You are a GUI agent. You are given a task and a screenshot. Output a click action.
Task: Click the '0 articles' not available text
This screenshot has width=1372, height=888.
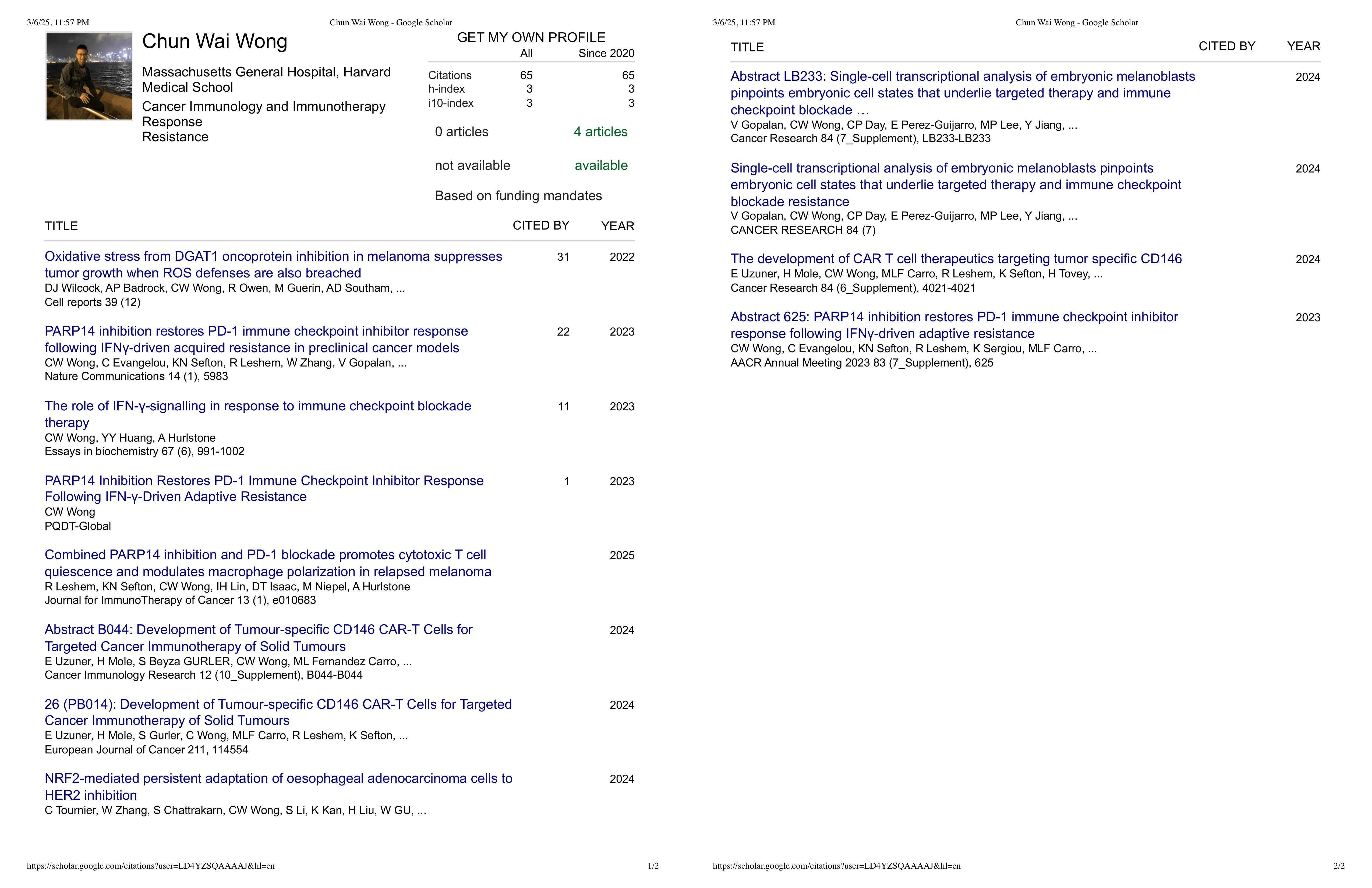click(461, 132)
